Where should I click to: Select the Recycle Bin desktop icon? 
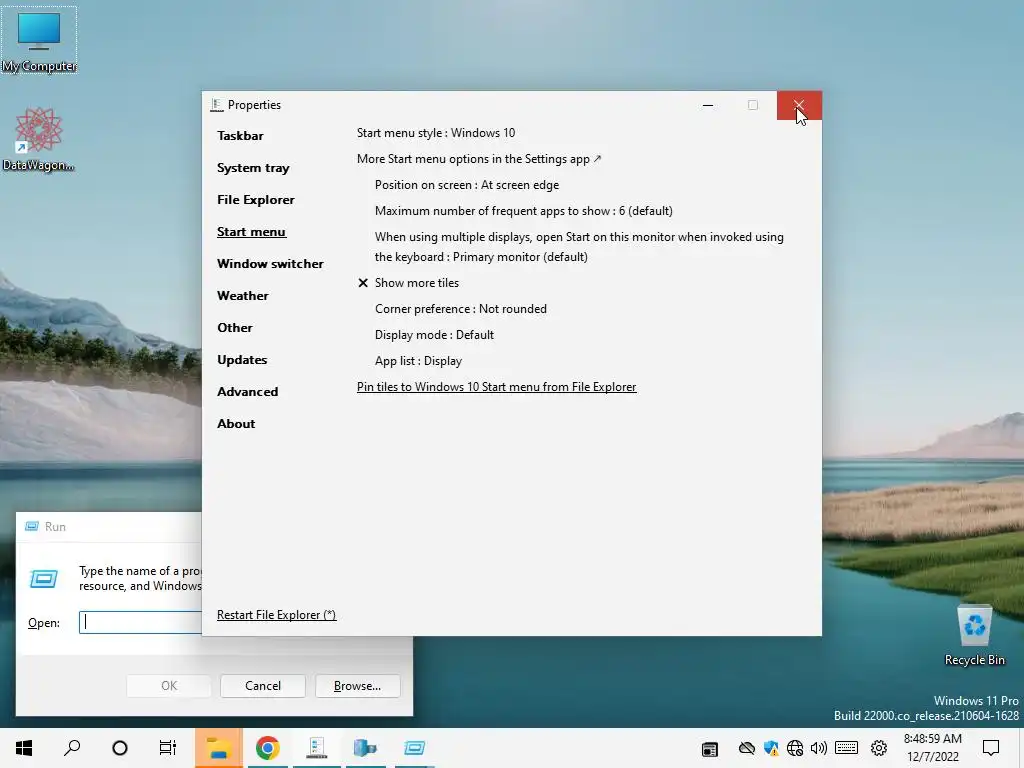point(974,635)
